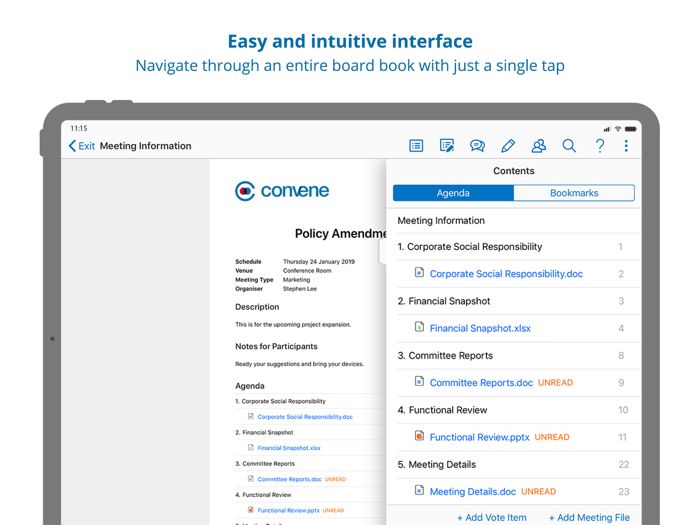Select 3. Committee Reports in Contents
This screenshot has height=525, width=700.
tap(513, 356)
